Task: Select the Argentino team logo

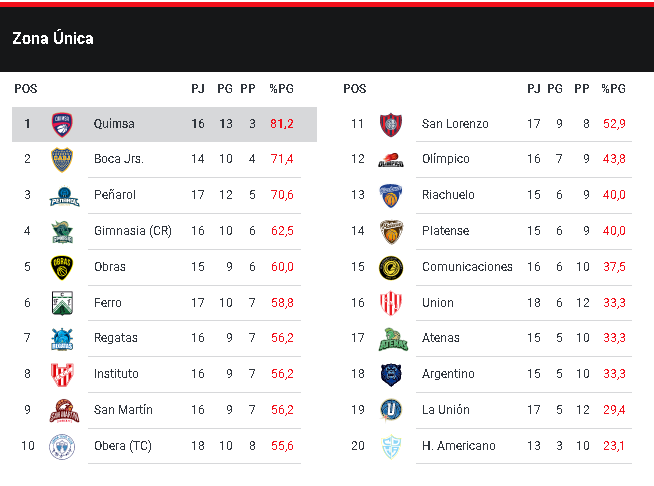Action: (x=390, y=374)
